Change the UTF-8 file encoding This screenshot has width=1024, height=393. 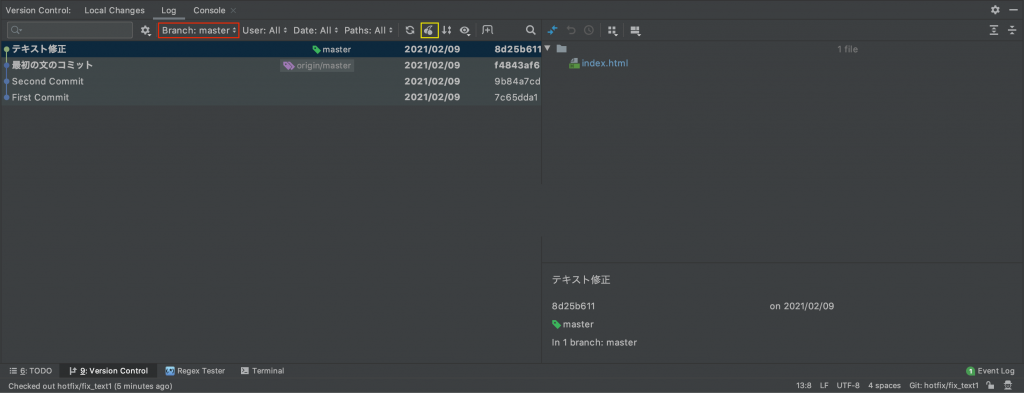[x=848, y=386]
